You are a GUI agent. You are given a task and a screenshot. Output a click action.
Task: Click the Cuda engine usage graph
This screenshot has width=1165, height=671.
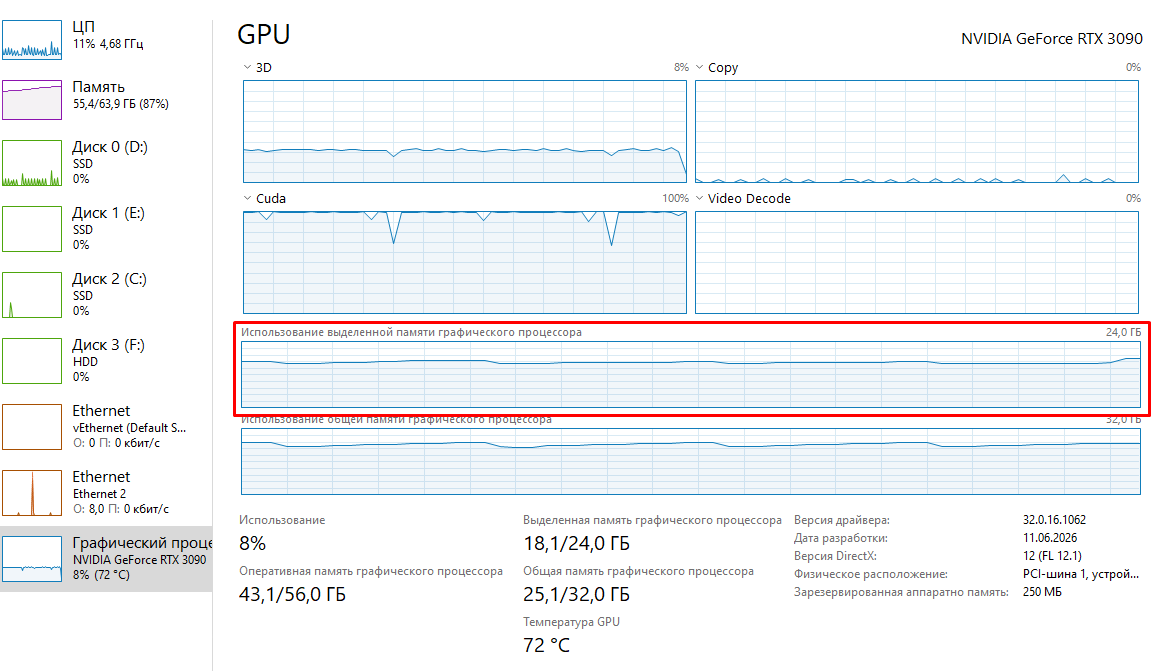click(x=464, y=262)
